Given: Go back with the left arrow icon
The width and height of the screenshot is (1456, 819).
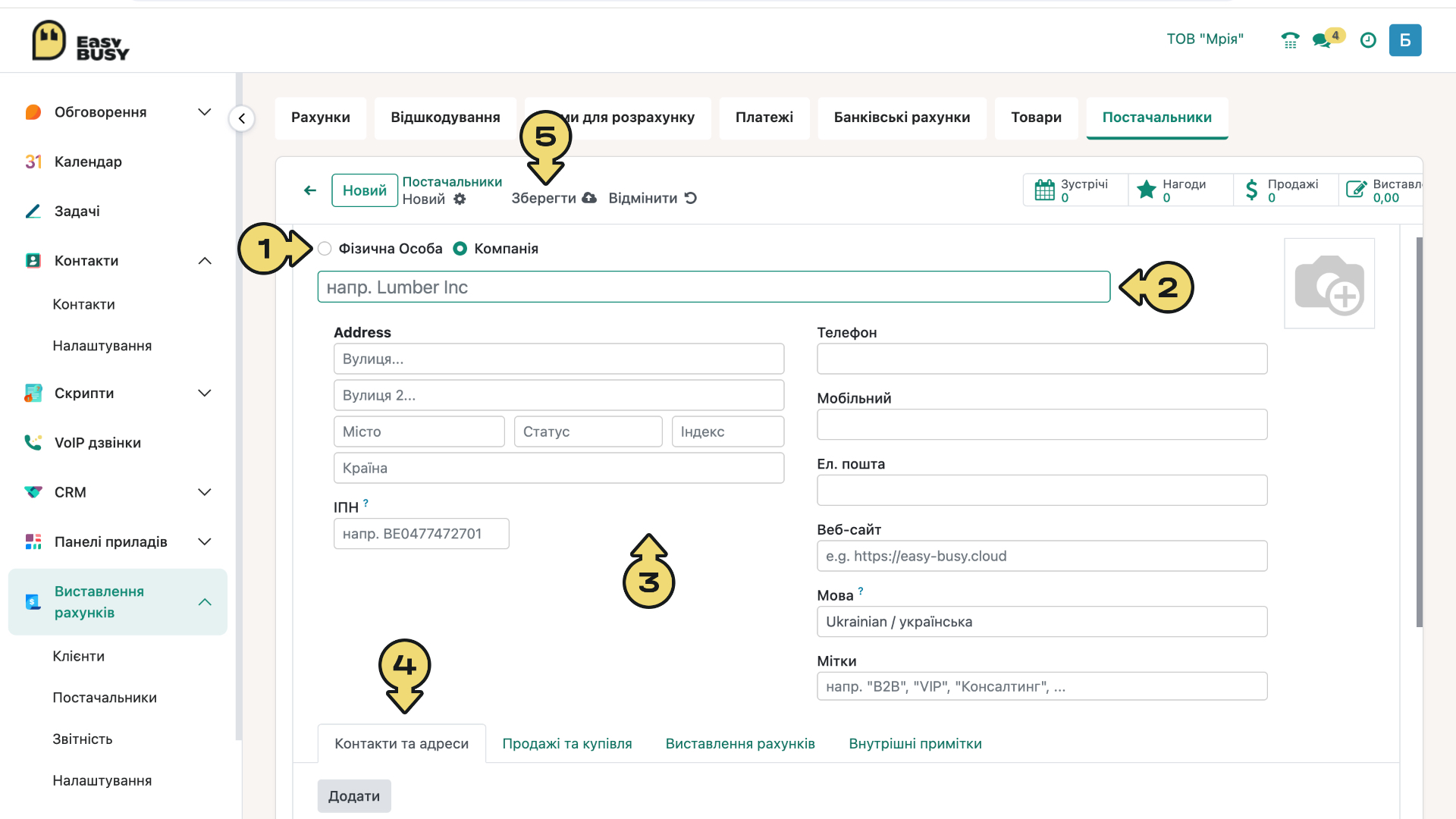Looking at the screenshot, I should click(310, 190).
